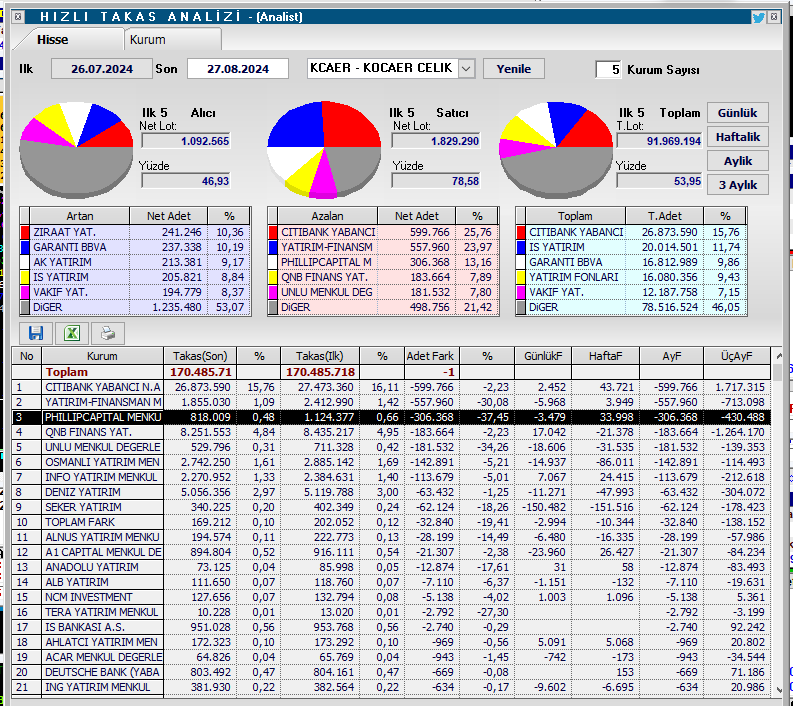793x706 pixels.
Task: Click IS YATIRIM in Toplam table
Action: [x=556, y=247]
